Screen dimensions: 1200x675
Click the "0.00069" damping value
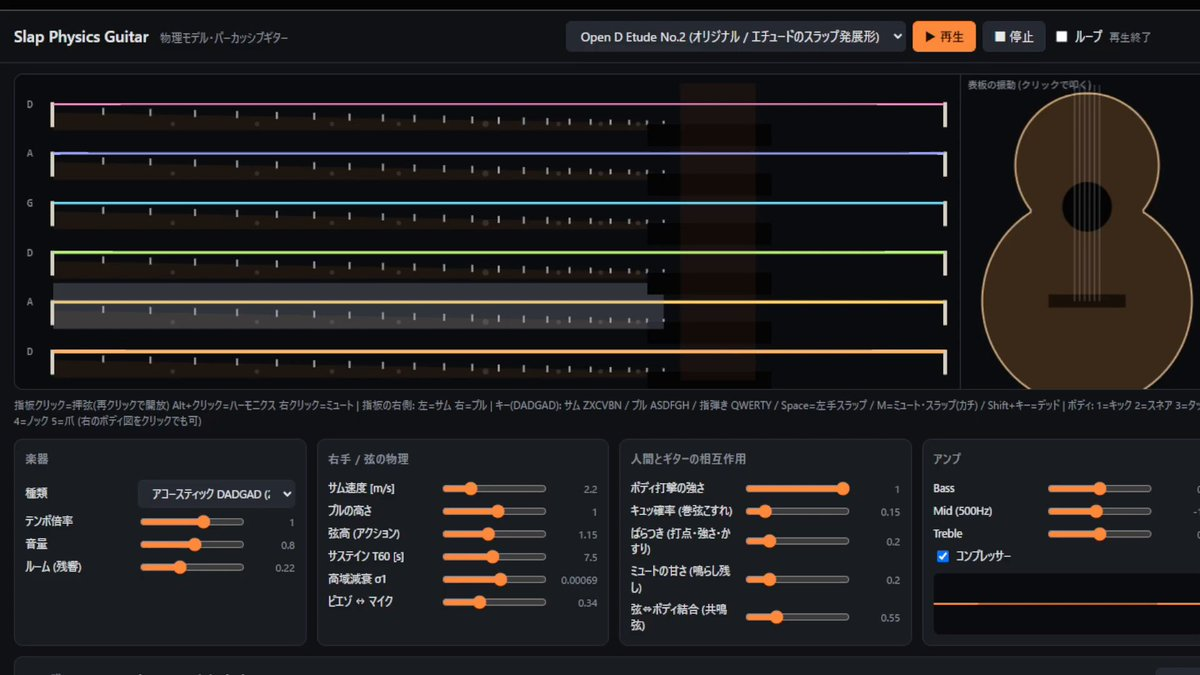click(579, 580)
